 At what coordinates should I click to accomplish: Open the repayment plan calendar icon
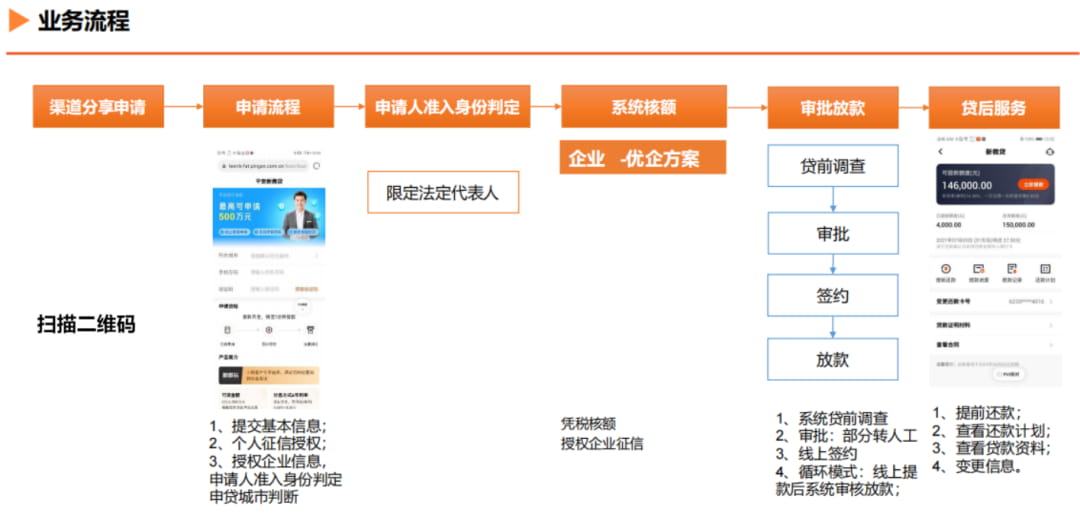(1045, 268)
